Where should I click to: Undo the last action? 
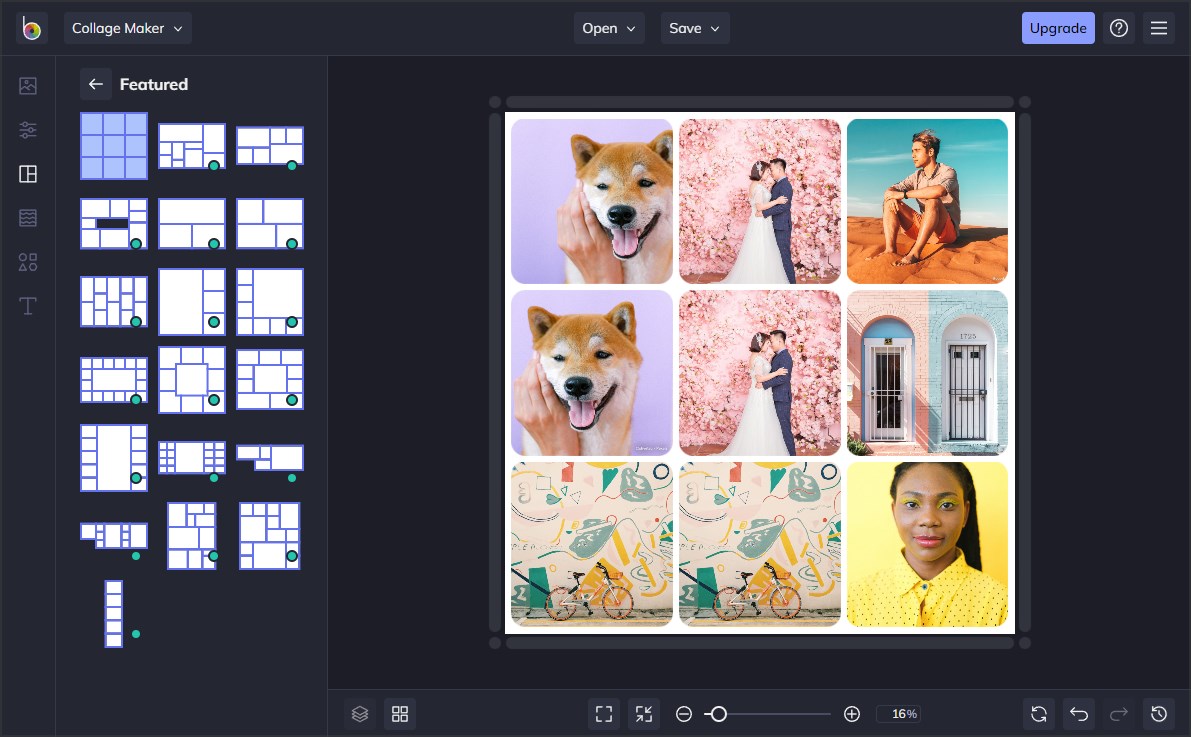(x=1078, y=713)
